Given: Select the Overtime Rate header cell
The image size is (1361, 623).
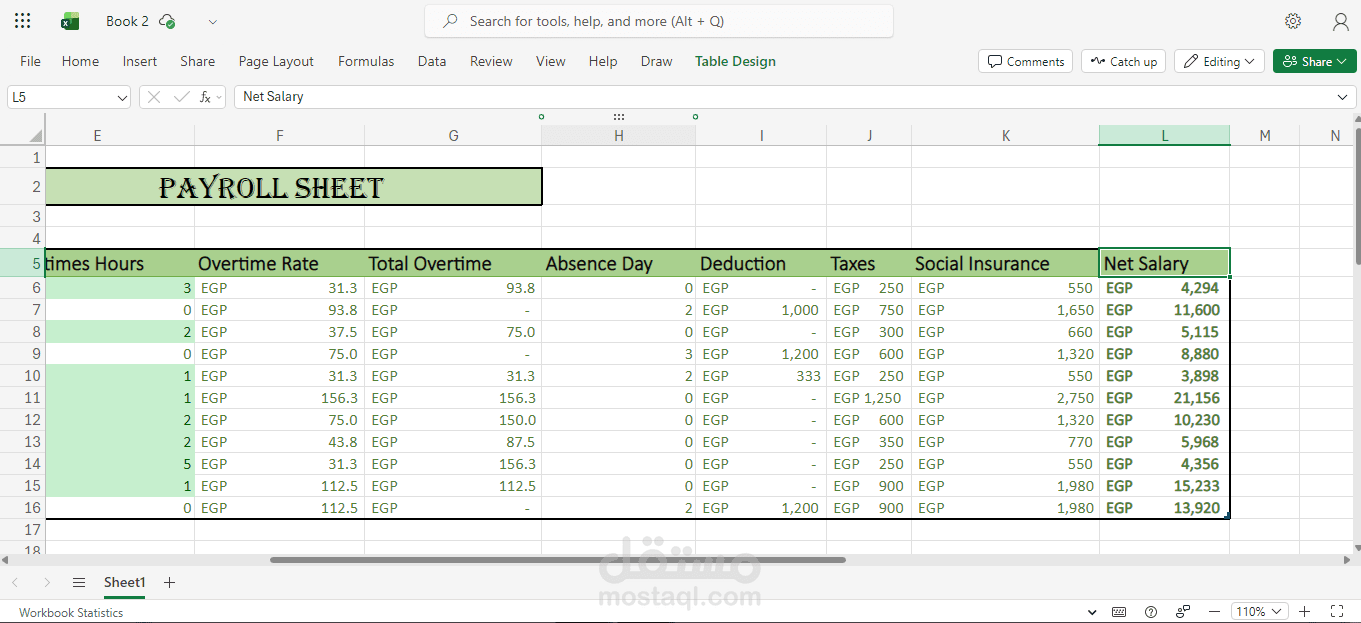Looking at the screenshot, I should click(280, 263).
